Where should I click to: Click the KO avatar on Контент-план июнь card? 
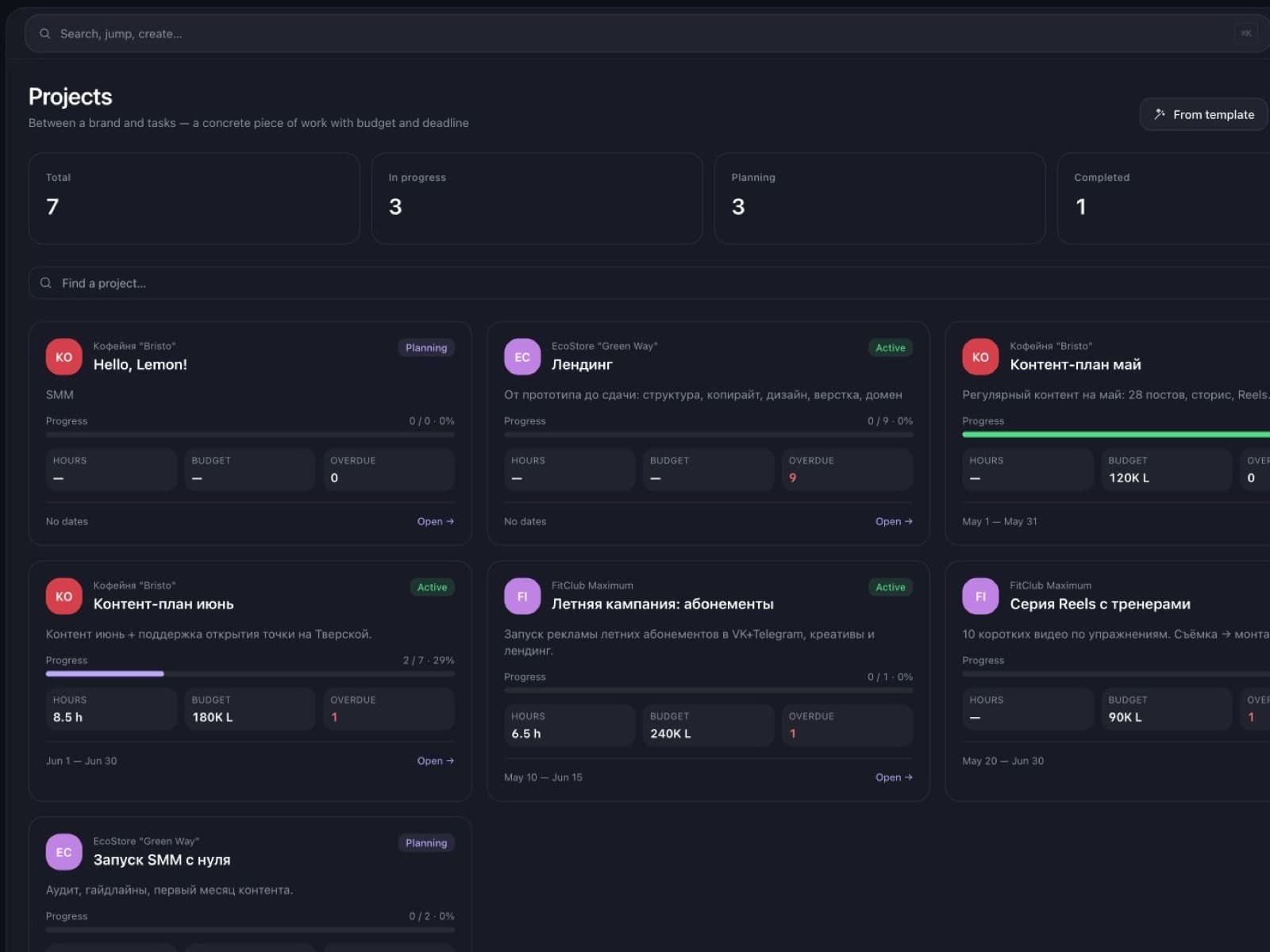tap(63, 597)
